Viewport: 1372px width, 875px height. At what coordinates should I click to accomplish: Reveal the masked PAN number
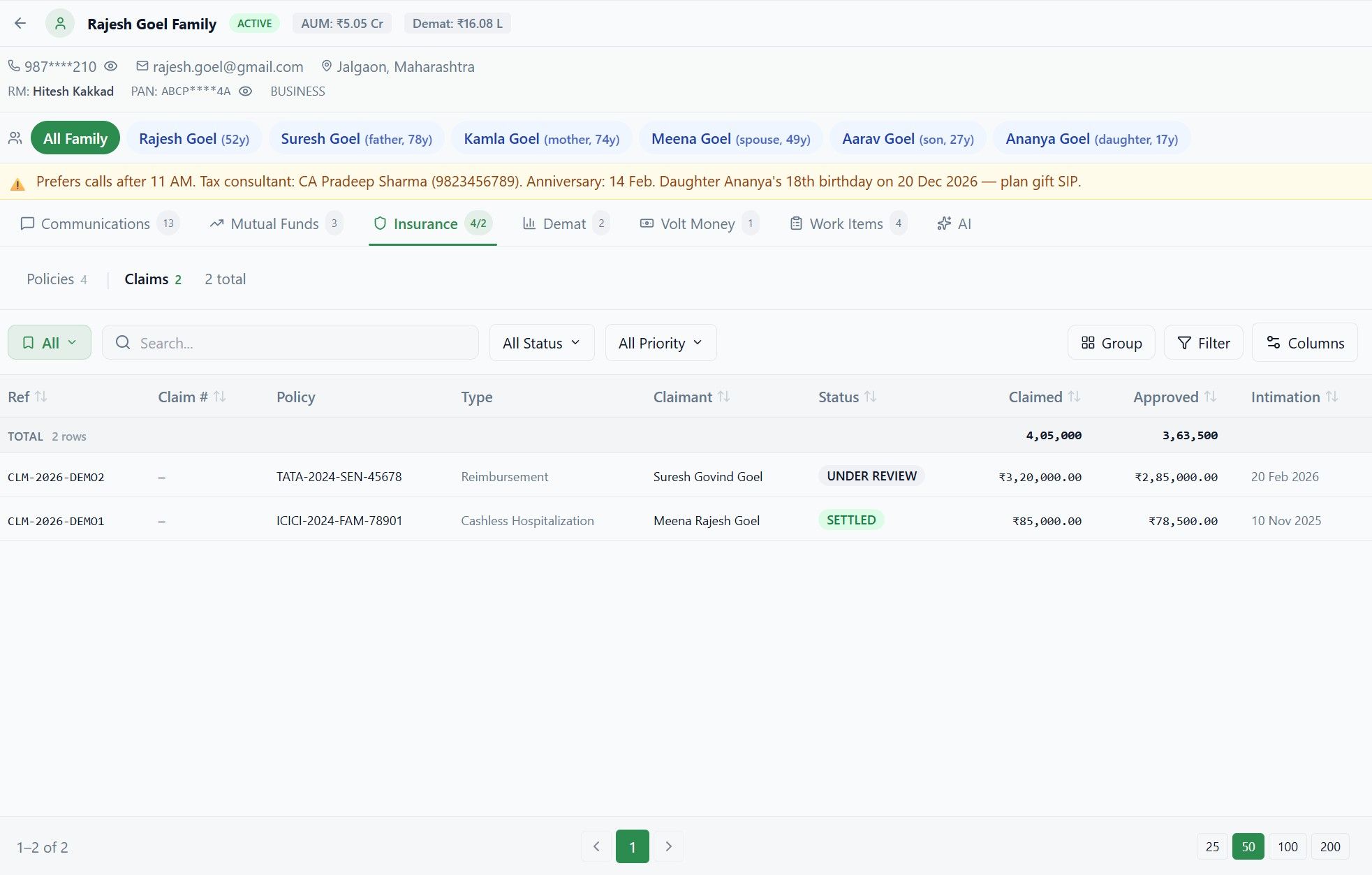click(x=245, y=91)
